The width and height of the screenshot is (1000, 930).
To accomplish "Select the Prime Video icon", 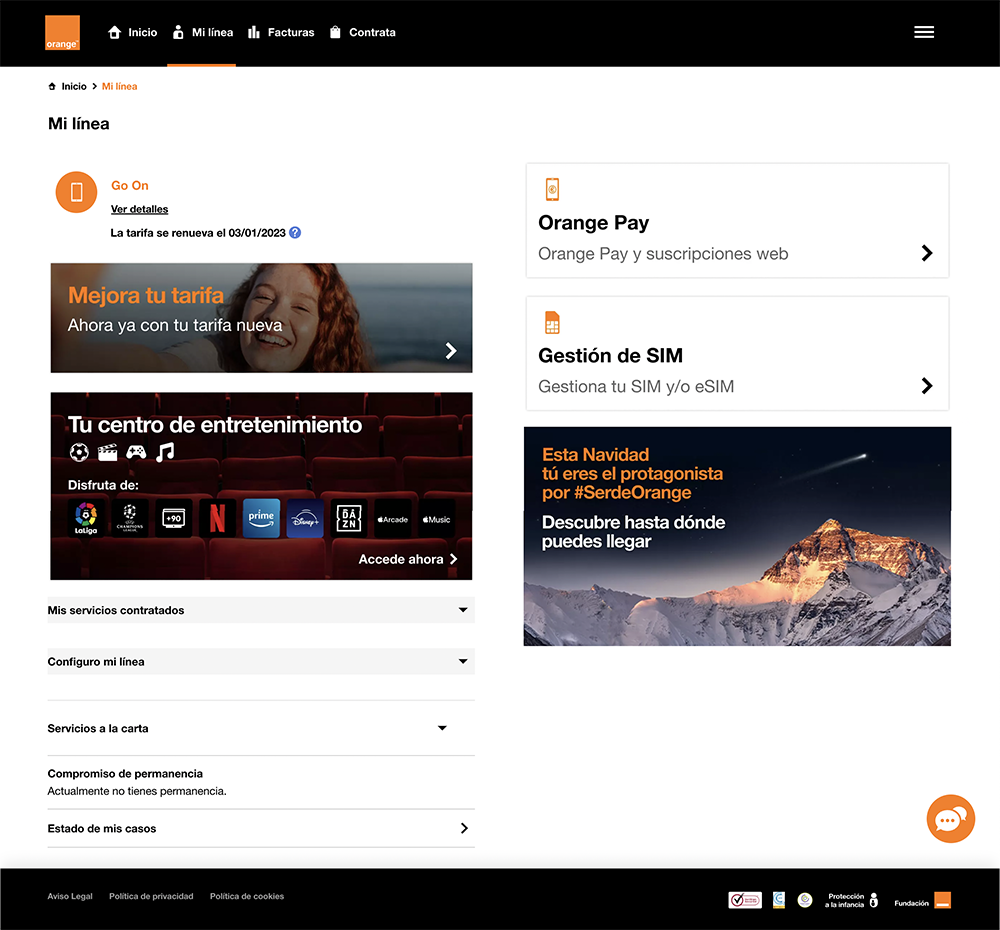I will point(261,518).
